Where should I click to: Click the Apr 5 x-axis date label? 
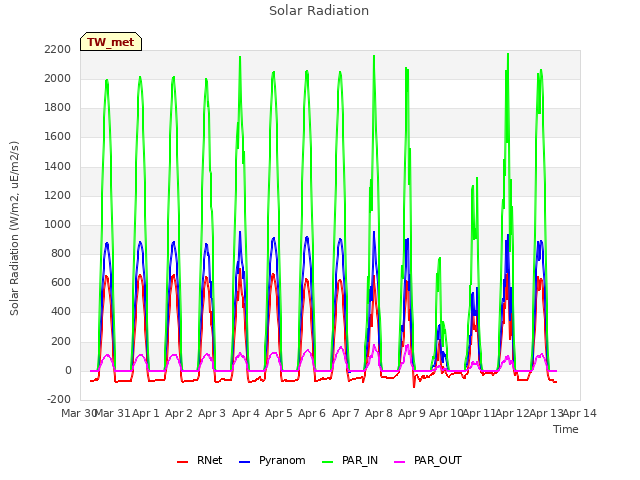[279, 413]
